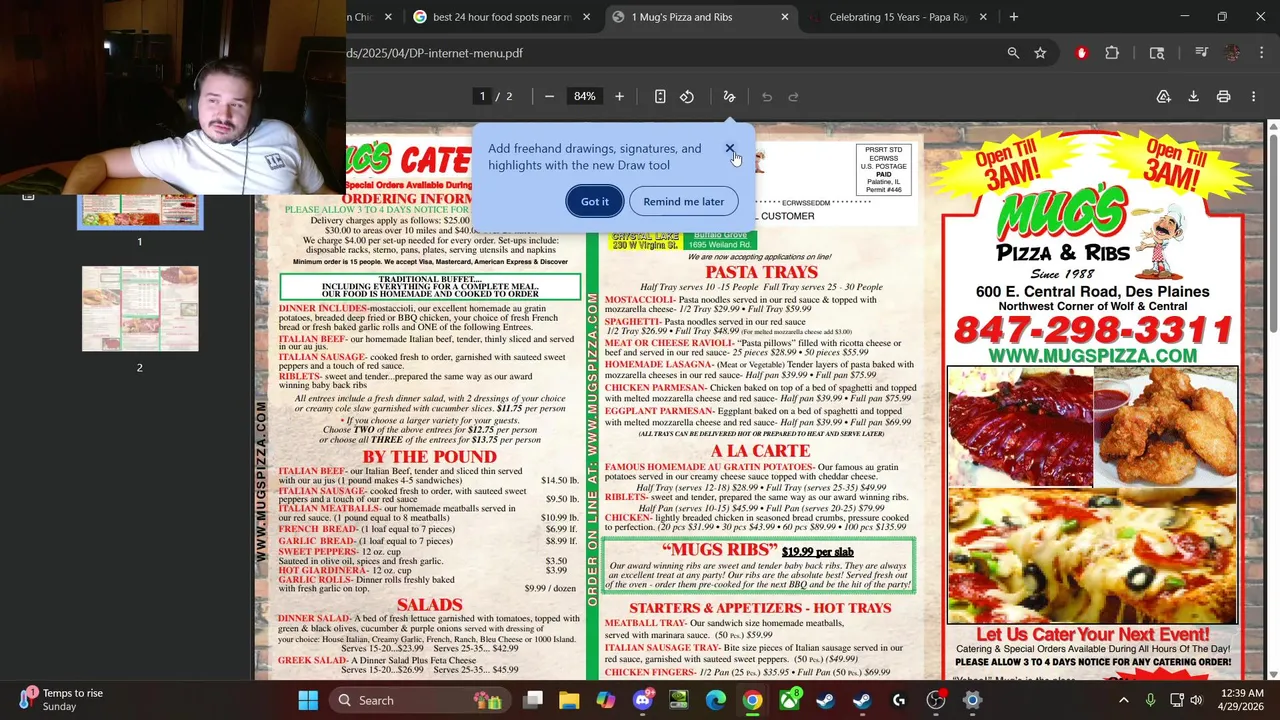
Task: Click the red extension icon
Action: point(1081,53)
